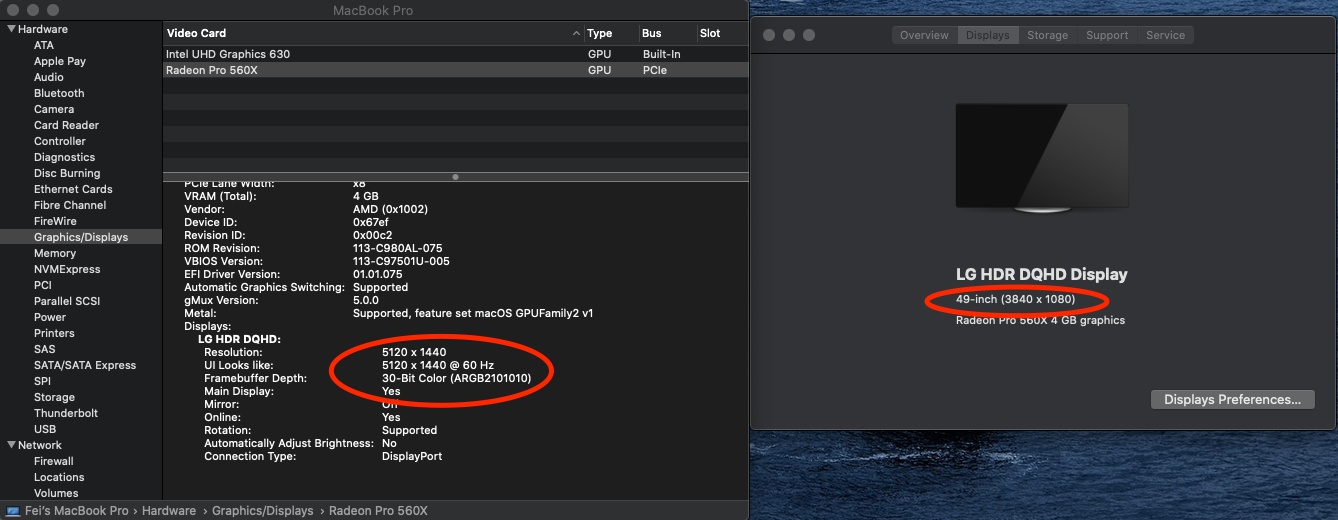Select FireWire in the sidebar

pyautogui.click(x=55, y=221)
